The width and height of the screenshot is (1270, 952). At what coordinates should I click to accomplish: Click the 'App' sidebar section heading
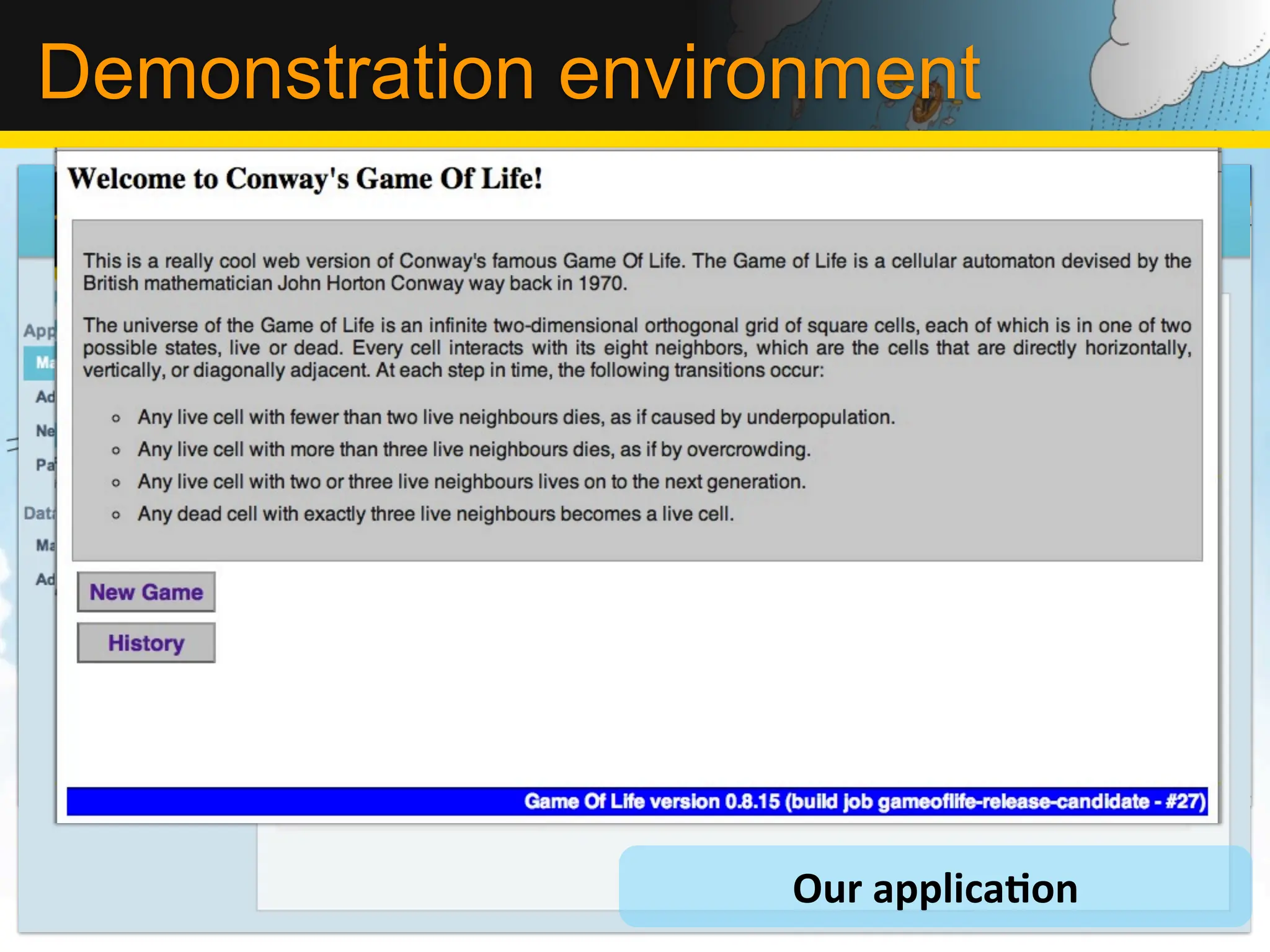coord(38,330)
